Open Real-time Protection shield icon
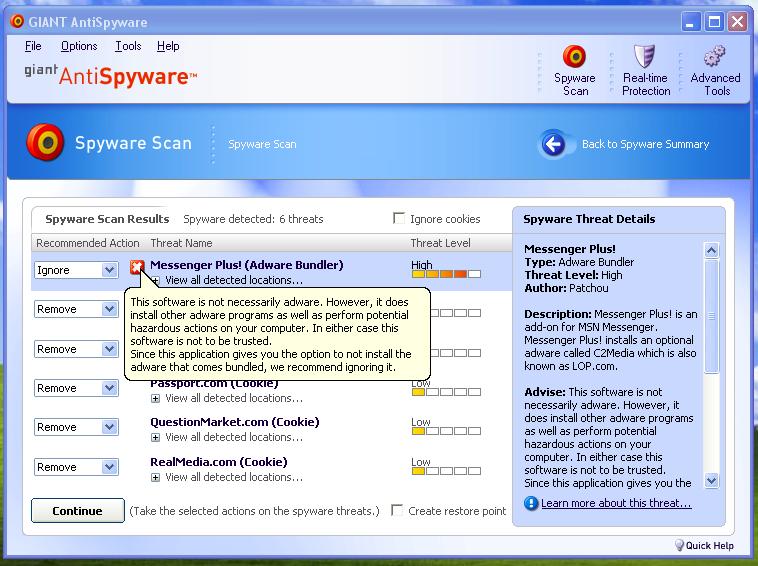Screen dimensions: 758x566 pos(645,56)
